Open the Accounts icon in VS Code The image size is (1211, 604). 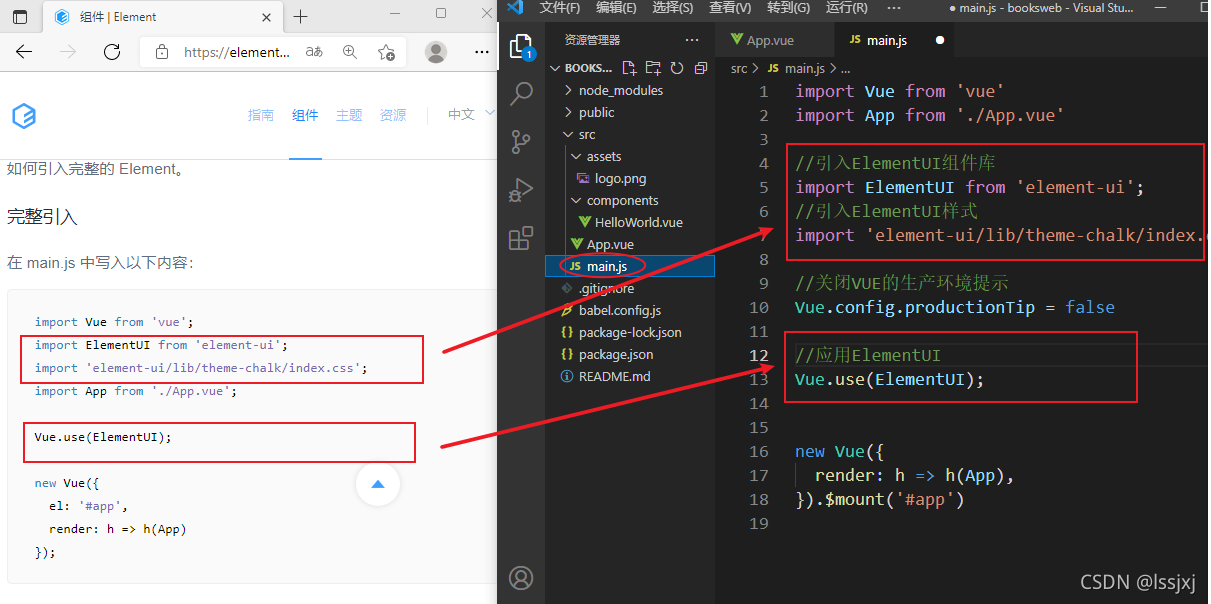tap(521, 577)
